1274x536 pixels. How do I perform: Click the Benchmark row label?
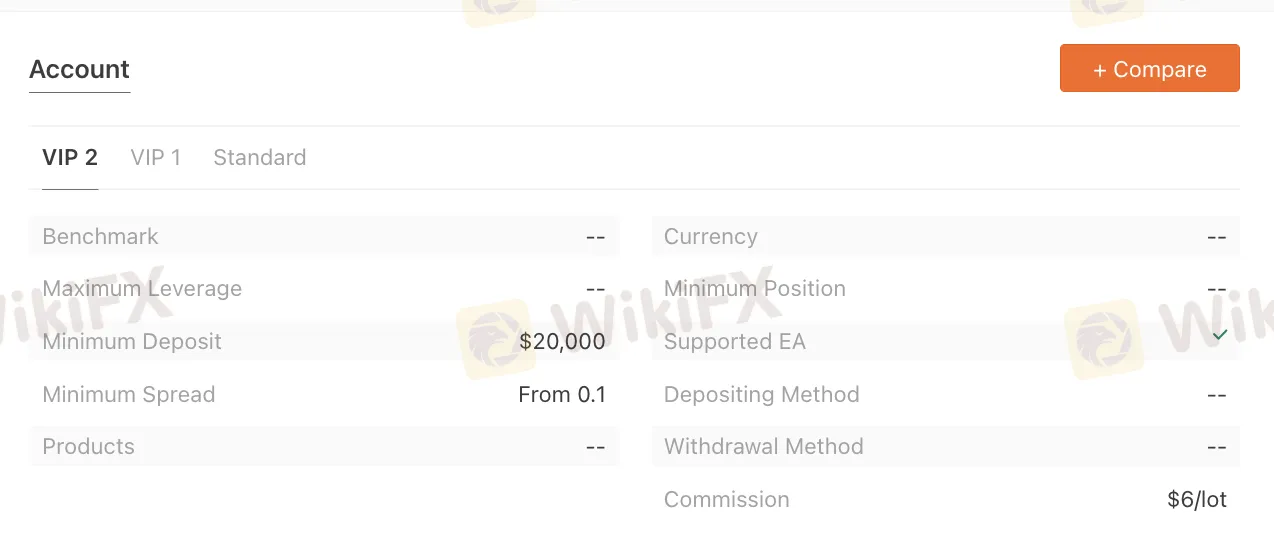(x=100, y=237)
